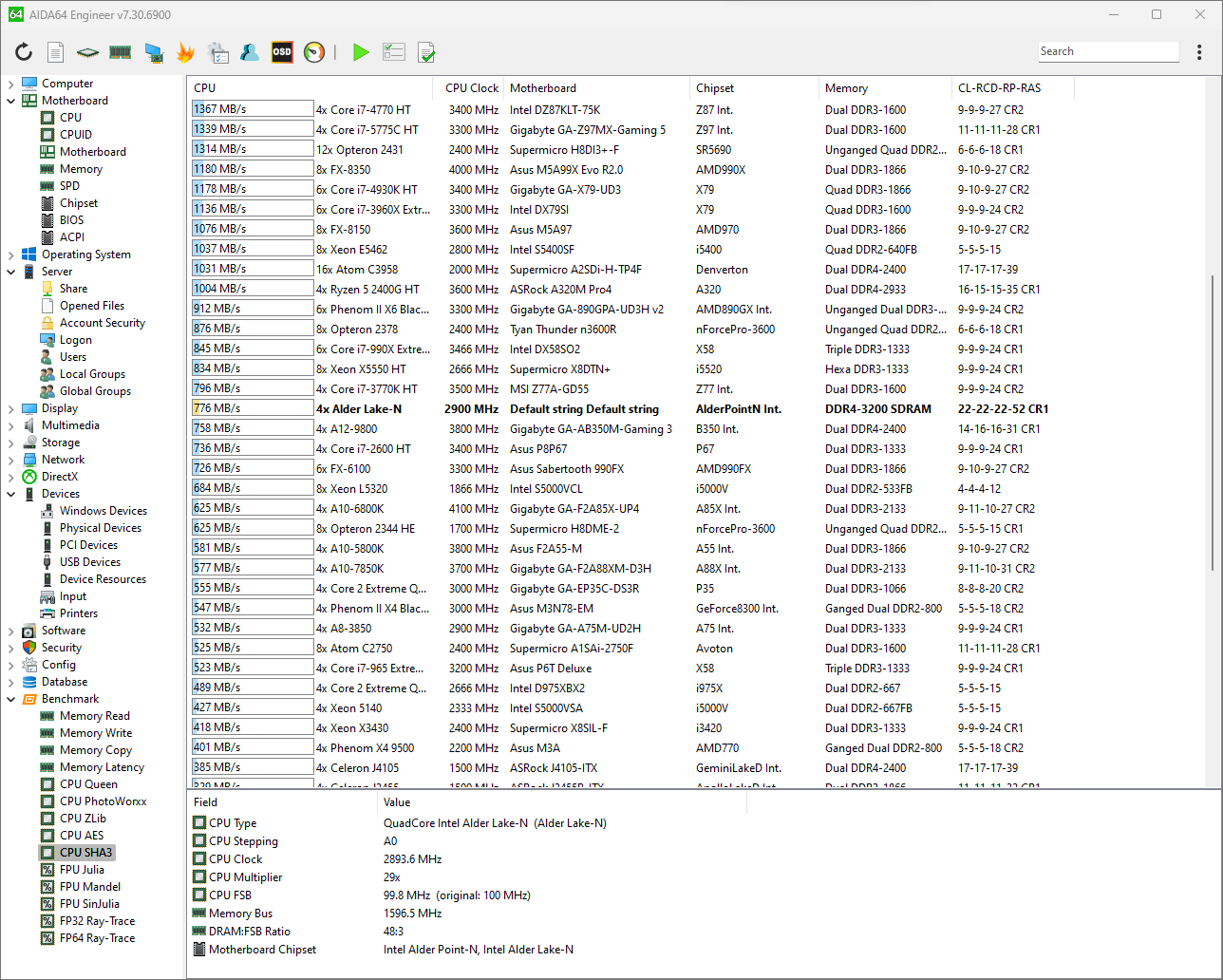Viewport: 1223px width, 980px height.
Task: Open the Report page icon
Action: pyautogui.click(x=56, y=52)
